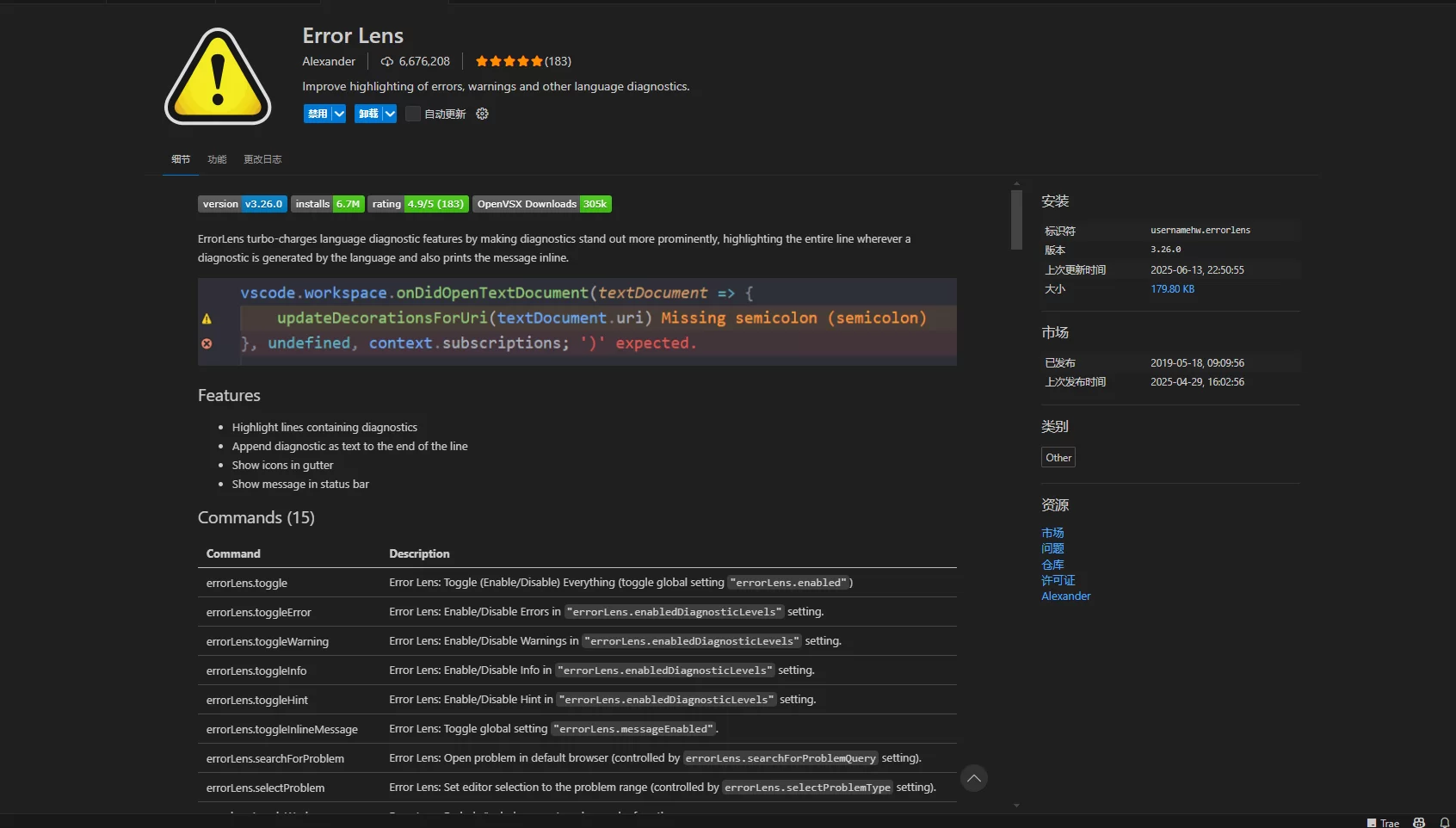Expand the 禁用 dropdown arrow
This screenshot has width=1456, height=828.
(339, 114)
